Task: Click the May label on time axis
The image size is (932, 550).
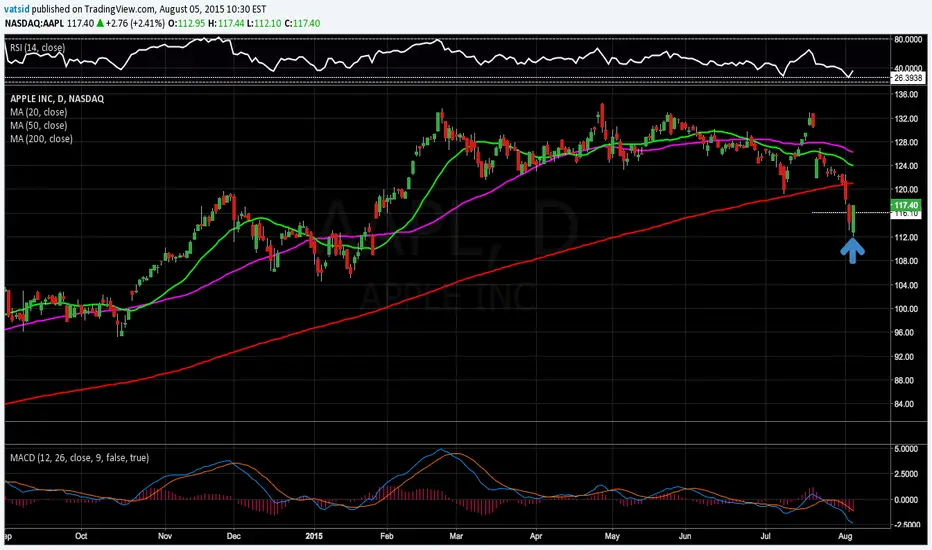Action: pyautogui.click(x=612, y=536)
